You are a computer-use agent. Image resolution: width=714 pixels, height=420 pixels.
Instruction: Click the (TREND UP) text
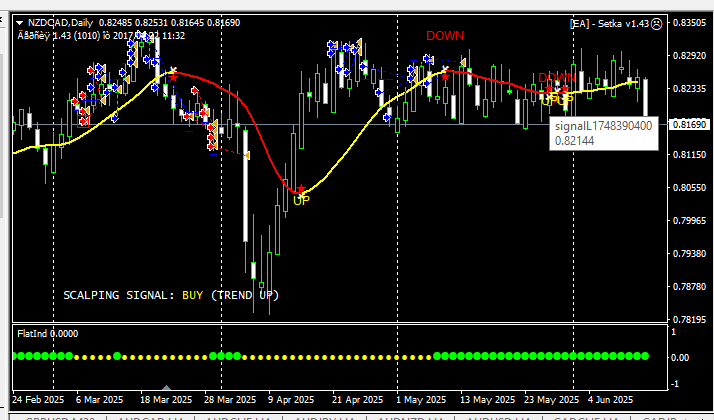[x=245, y=295]
